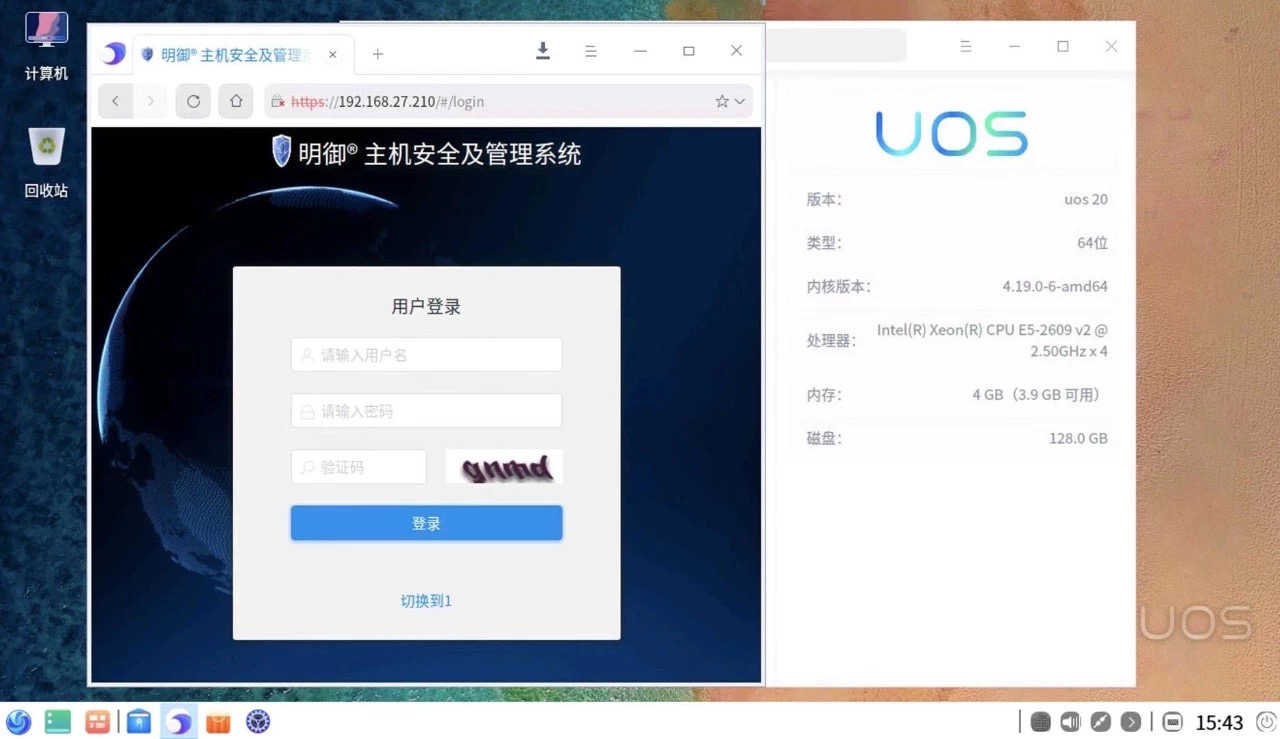This screenshot has height=739, width=1280.
Task: Click the blue 登录 login button
Action: click(426, 523)
